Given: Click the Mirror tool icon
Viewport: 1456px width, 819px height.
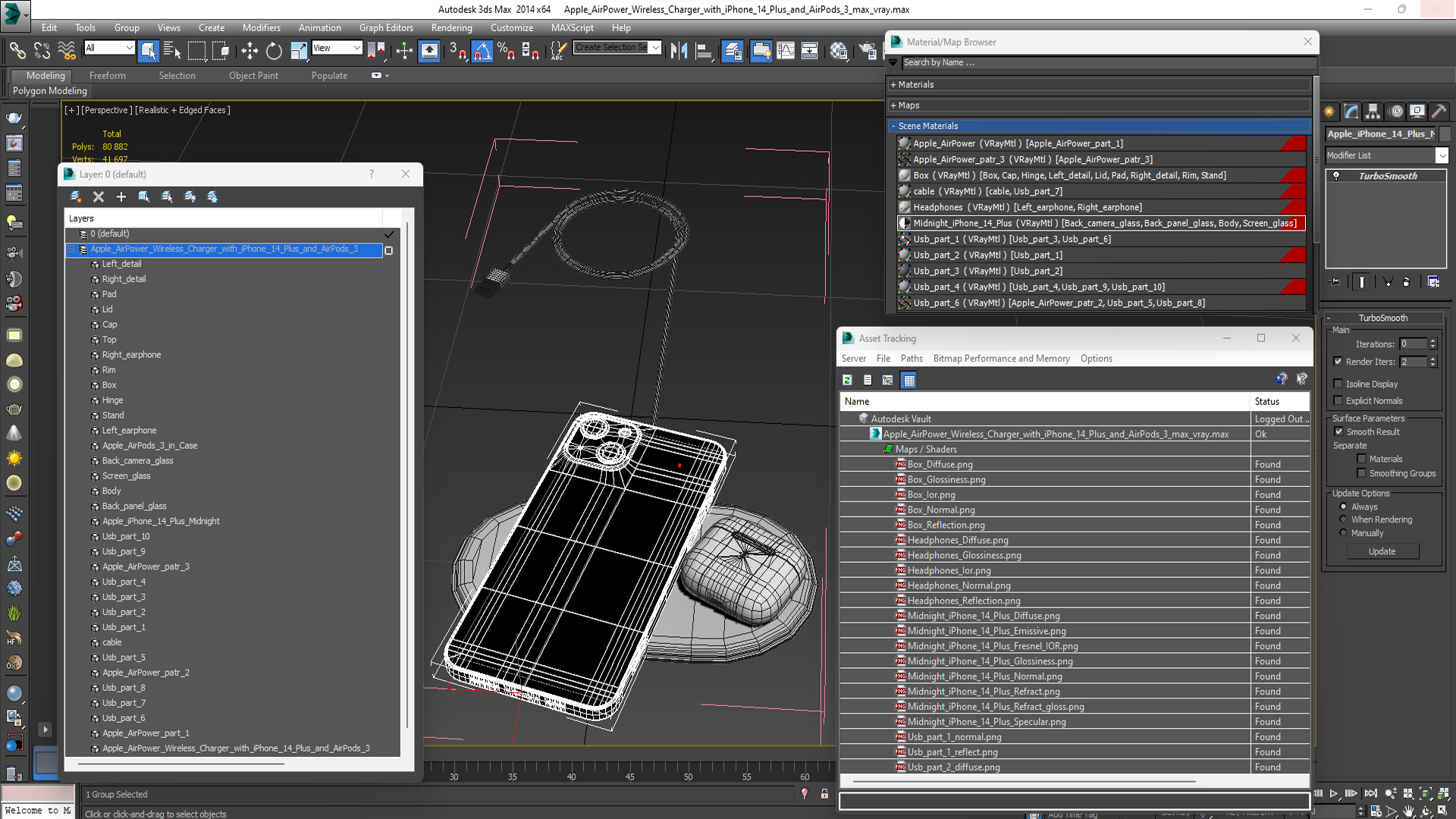Looking at the screenshot, I should click(679, 51).
